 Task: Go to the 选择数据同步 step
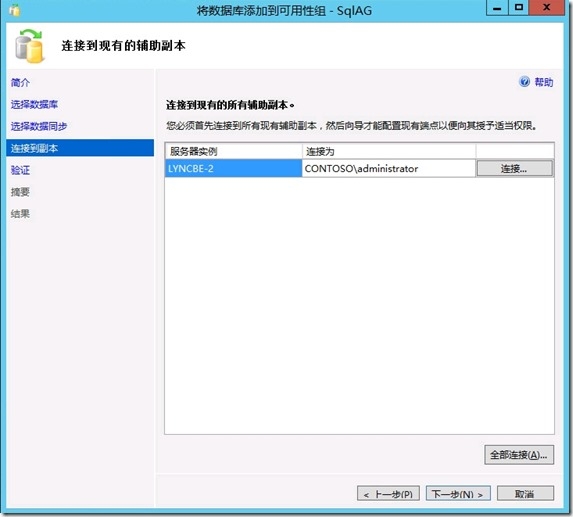click(x=39, y=126)
